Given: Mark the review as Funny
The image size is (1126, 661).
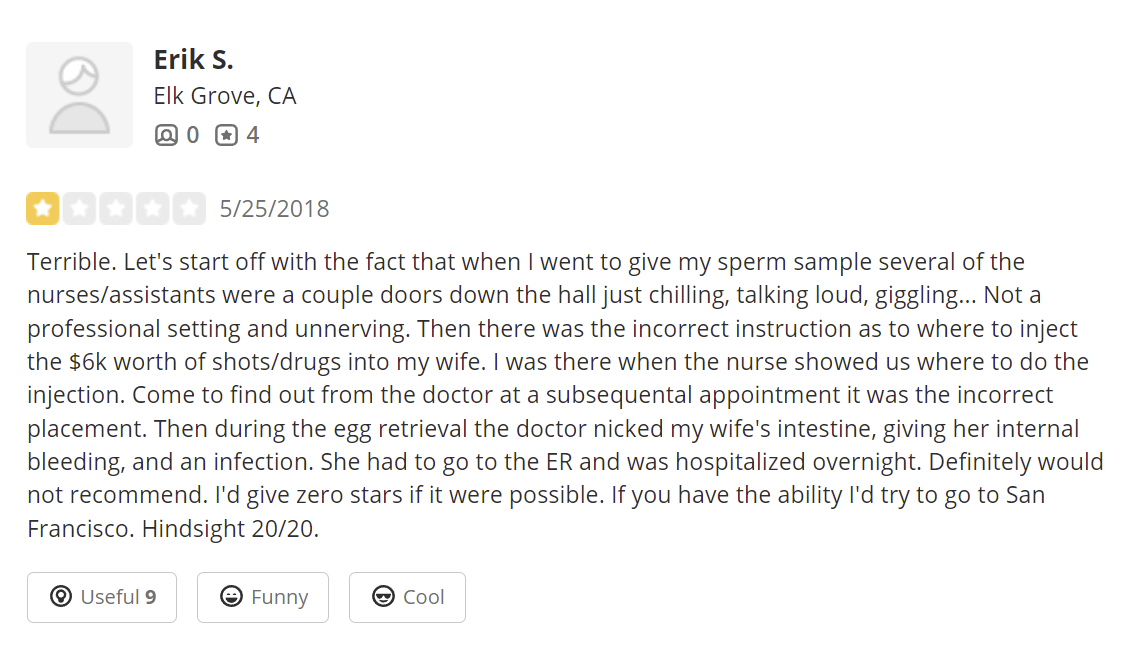Looking at the screenshot, I should [x=263, y=597].
